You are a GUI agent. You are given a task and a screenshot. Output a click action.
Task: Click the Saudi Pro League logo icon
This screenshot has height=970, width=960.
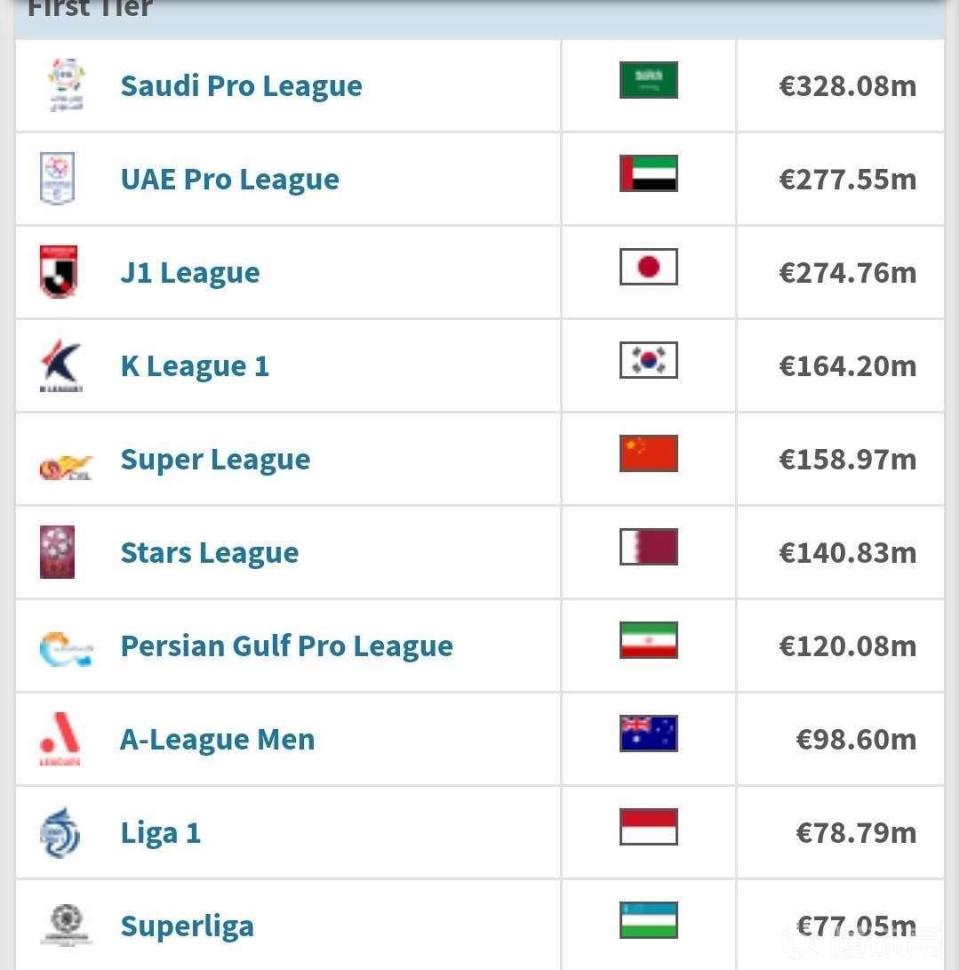(x=66, y=85)
